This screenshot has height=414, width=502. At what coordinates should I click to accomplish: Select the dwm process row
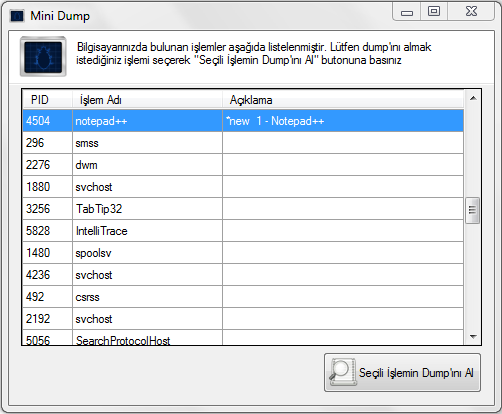243,165
